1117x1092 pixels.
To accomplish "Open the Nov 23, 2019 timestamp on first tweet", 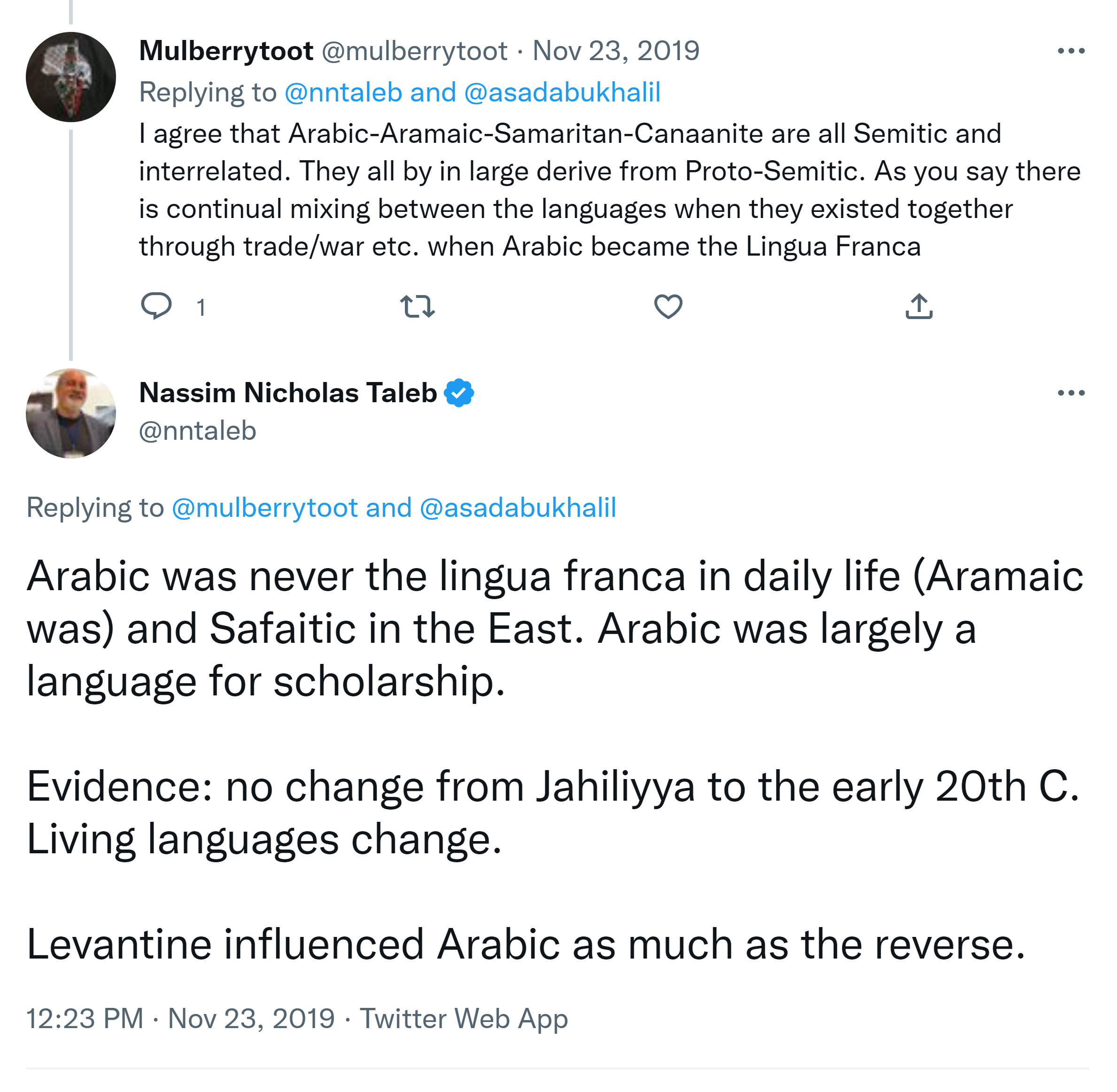I will point(616,51).
